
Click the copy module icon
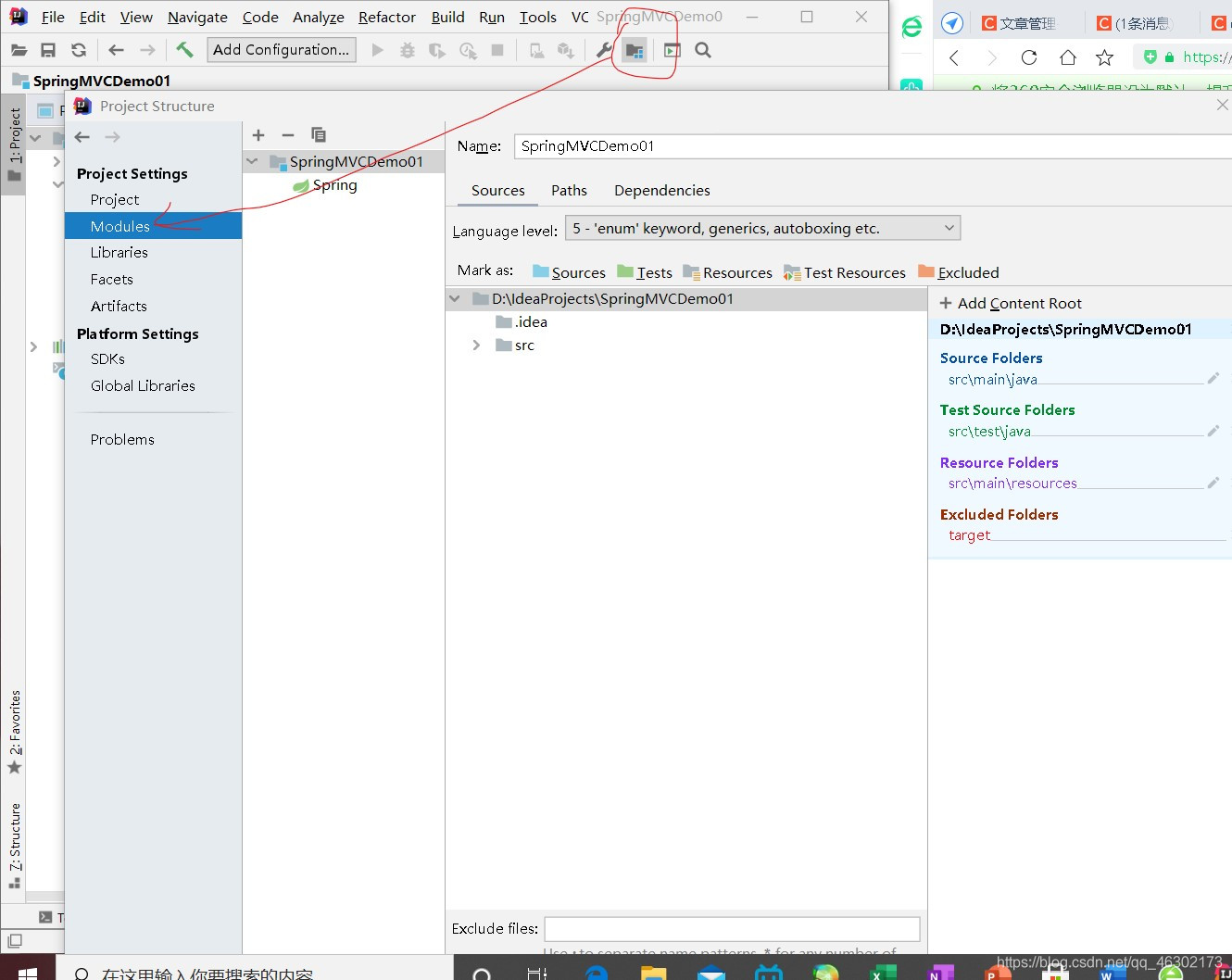(319, 135)
